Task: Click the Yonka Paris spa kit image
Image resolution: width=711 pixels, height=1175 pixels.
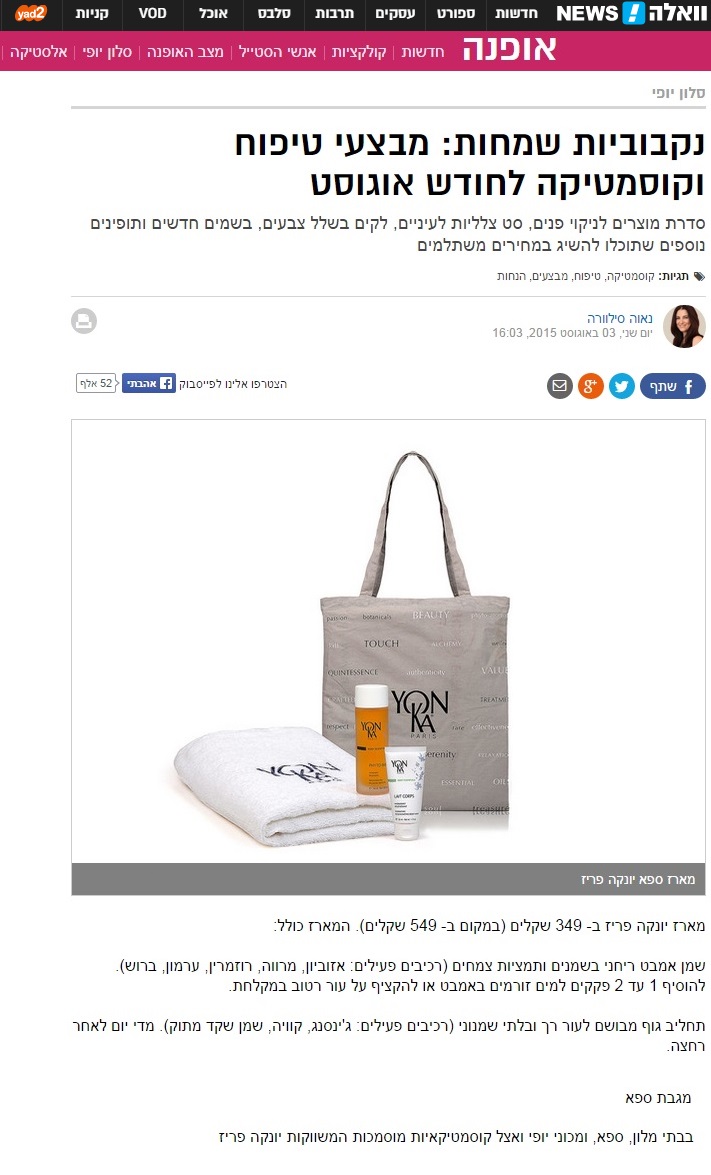Action: 388,641
